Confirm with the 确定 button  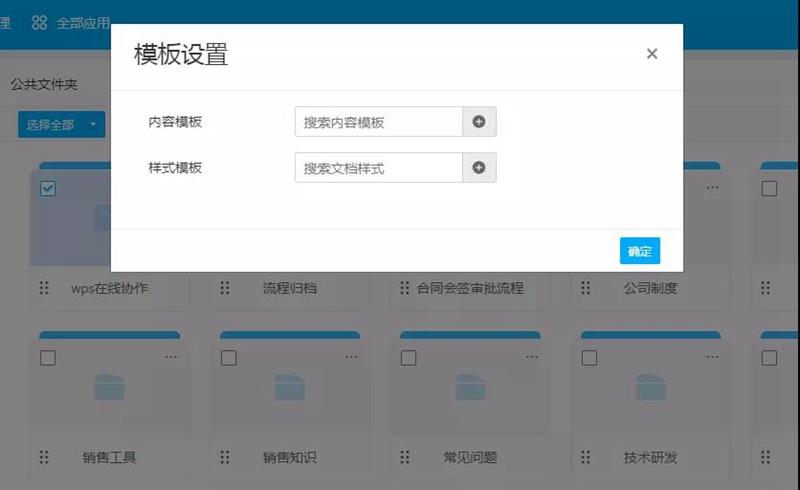pyautogui.click(x=640, y=251)
